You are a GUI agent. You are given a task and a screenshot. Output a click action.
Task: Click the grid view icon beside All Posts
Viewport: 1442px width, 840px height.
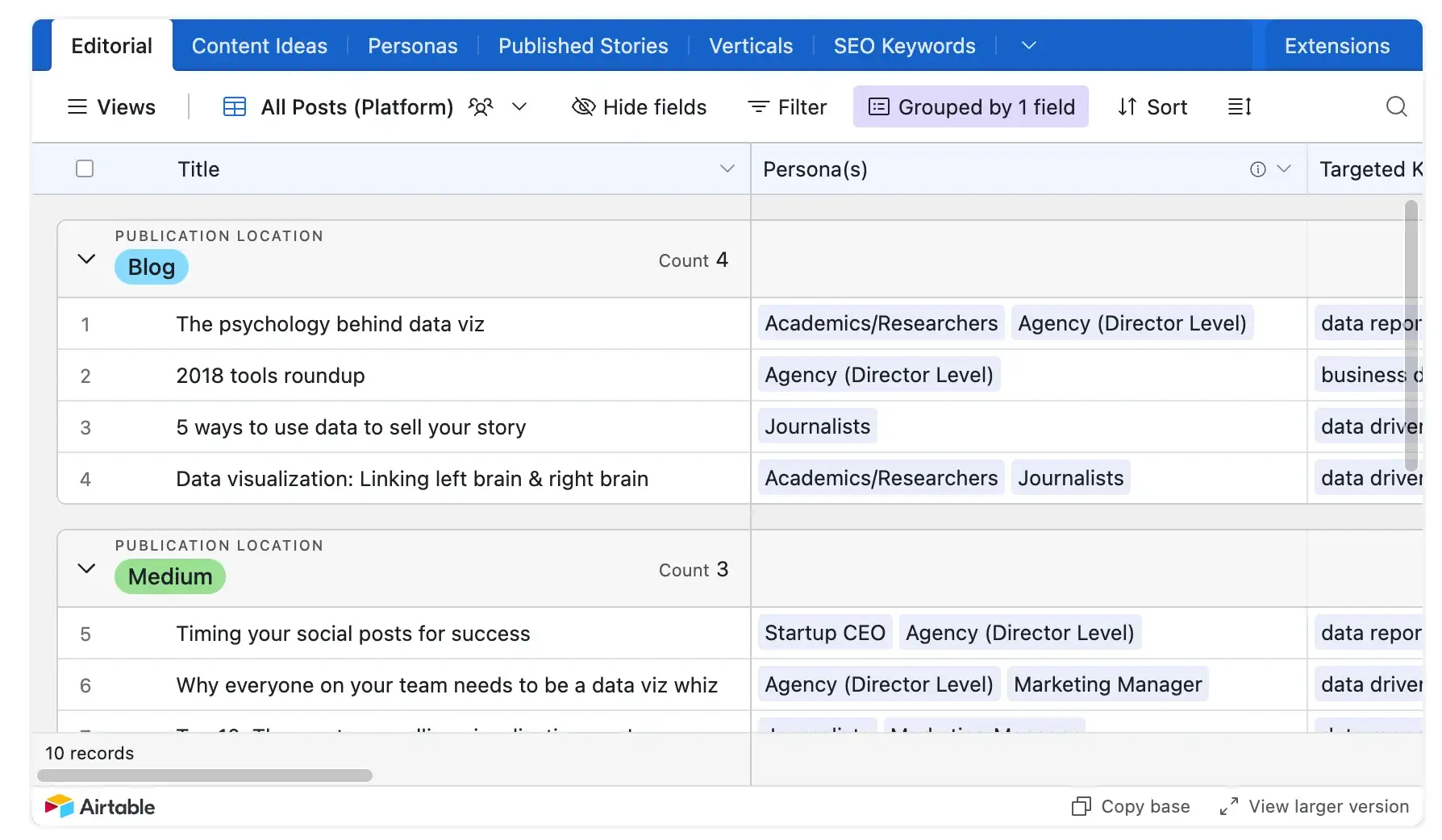235,106
